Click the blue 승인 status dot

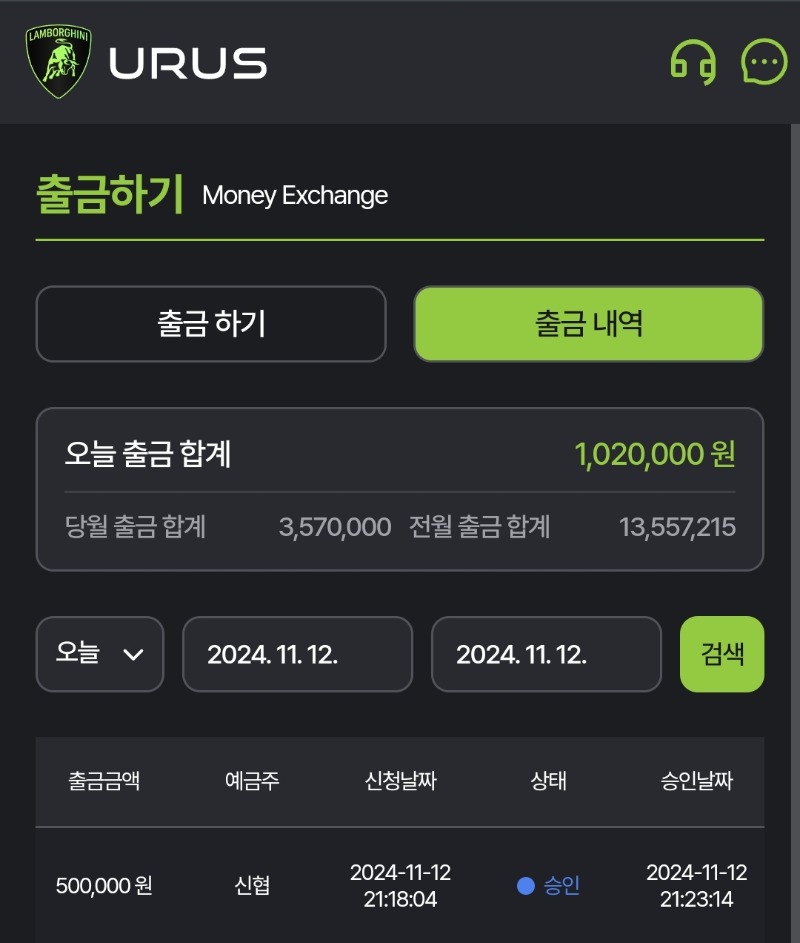pyautogui.click(x=526, y=885)
